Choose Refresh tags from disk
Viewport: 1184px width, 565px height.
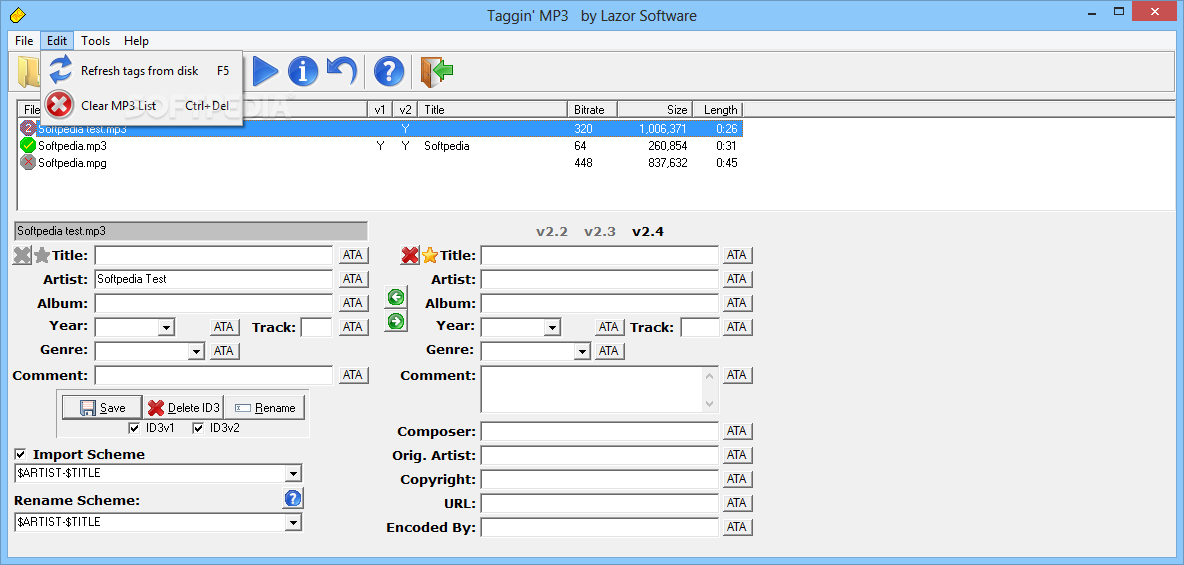click(x=142, y=70)
